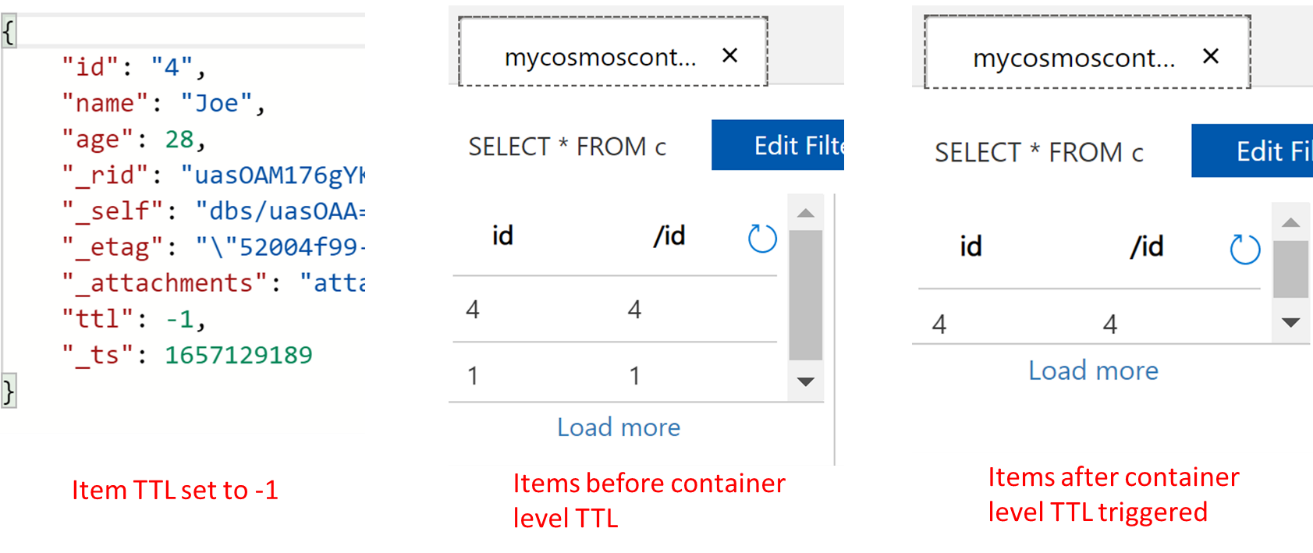Image resolution: width=1313 pixels, height=553 pixels.
Task: Open item with id 4 in left list
Action: [x=615, y=309]
